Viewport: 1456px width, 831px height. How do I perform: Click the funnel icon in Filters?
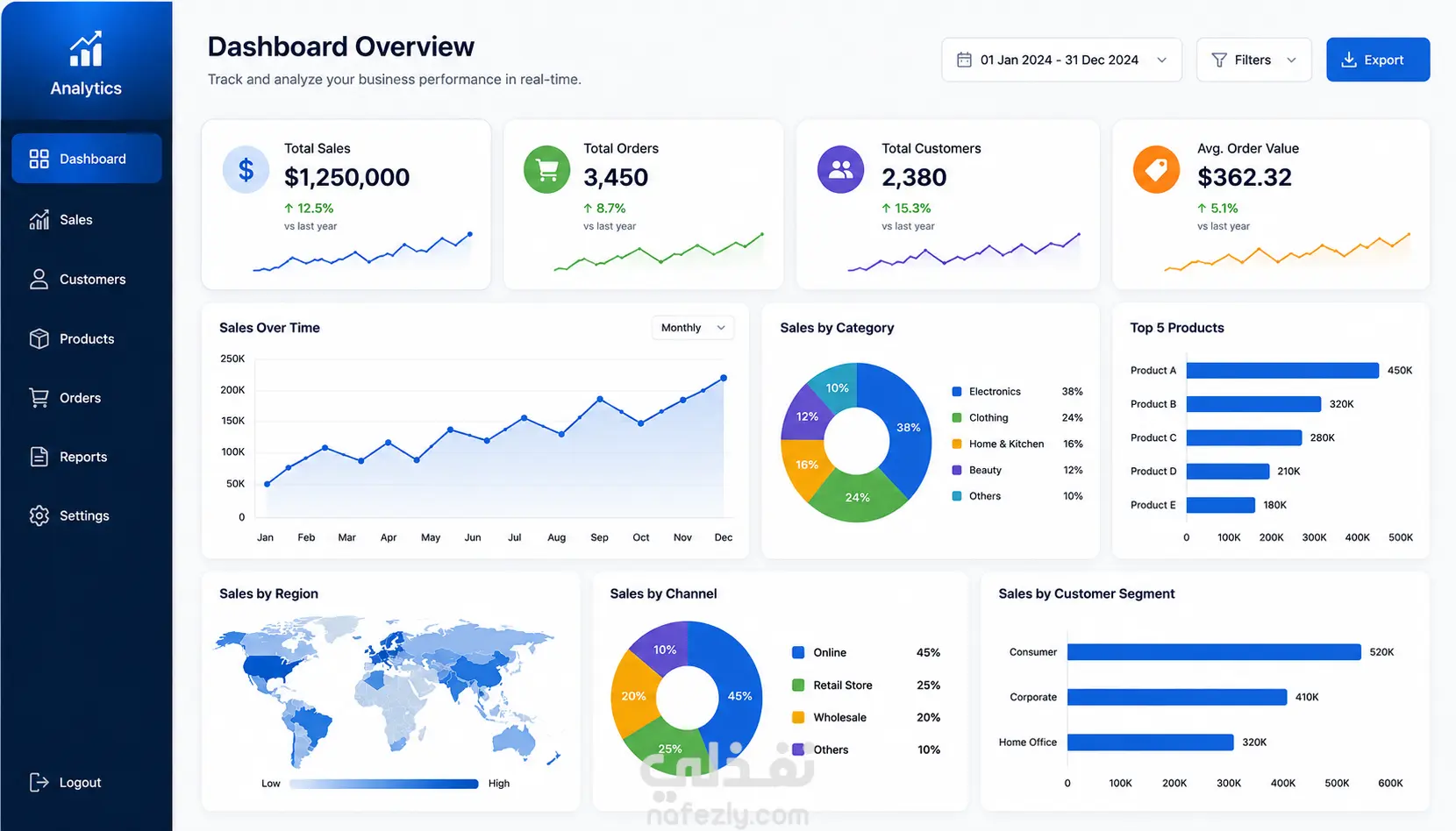point(1219,60)
